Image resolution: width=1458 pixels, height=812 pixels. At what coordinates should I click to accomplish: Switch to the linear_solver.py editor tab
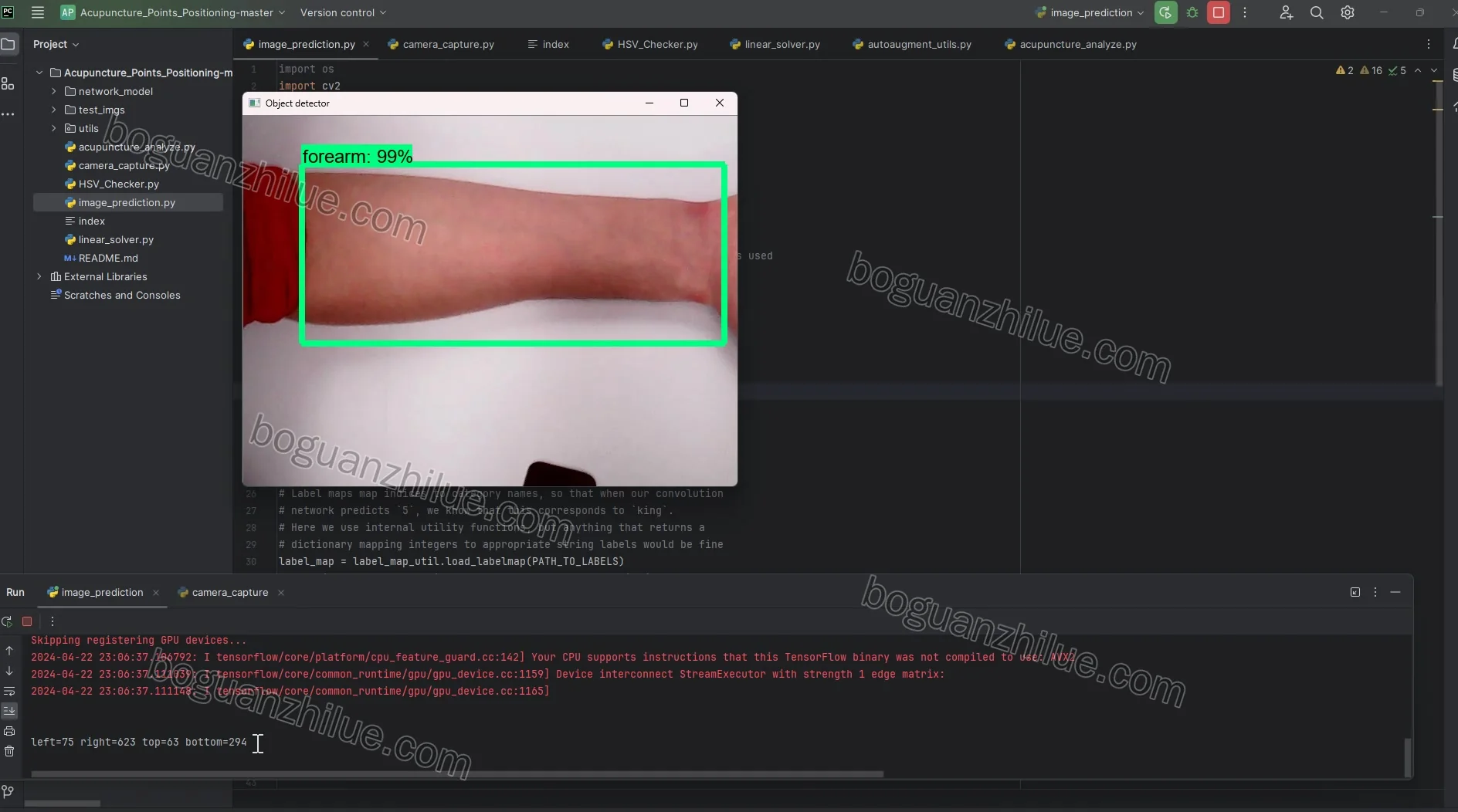click(x=775, y=44)
